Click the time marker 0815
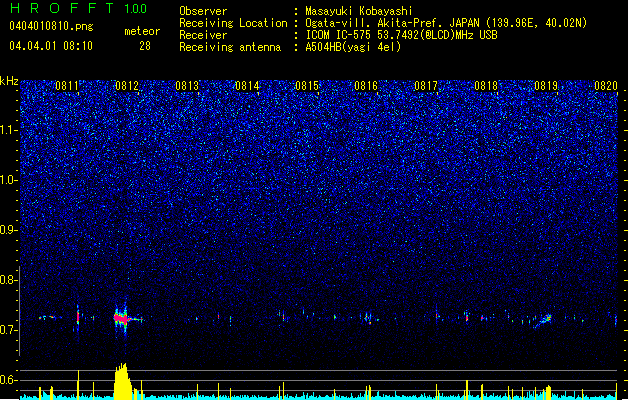629x400 pixels. [307, 86]
